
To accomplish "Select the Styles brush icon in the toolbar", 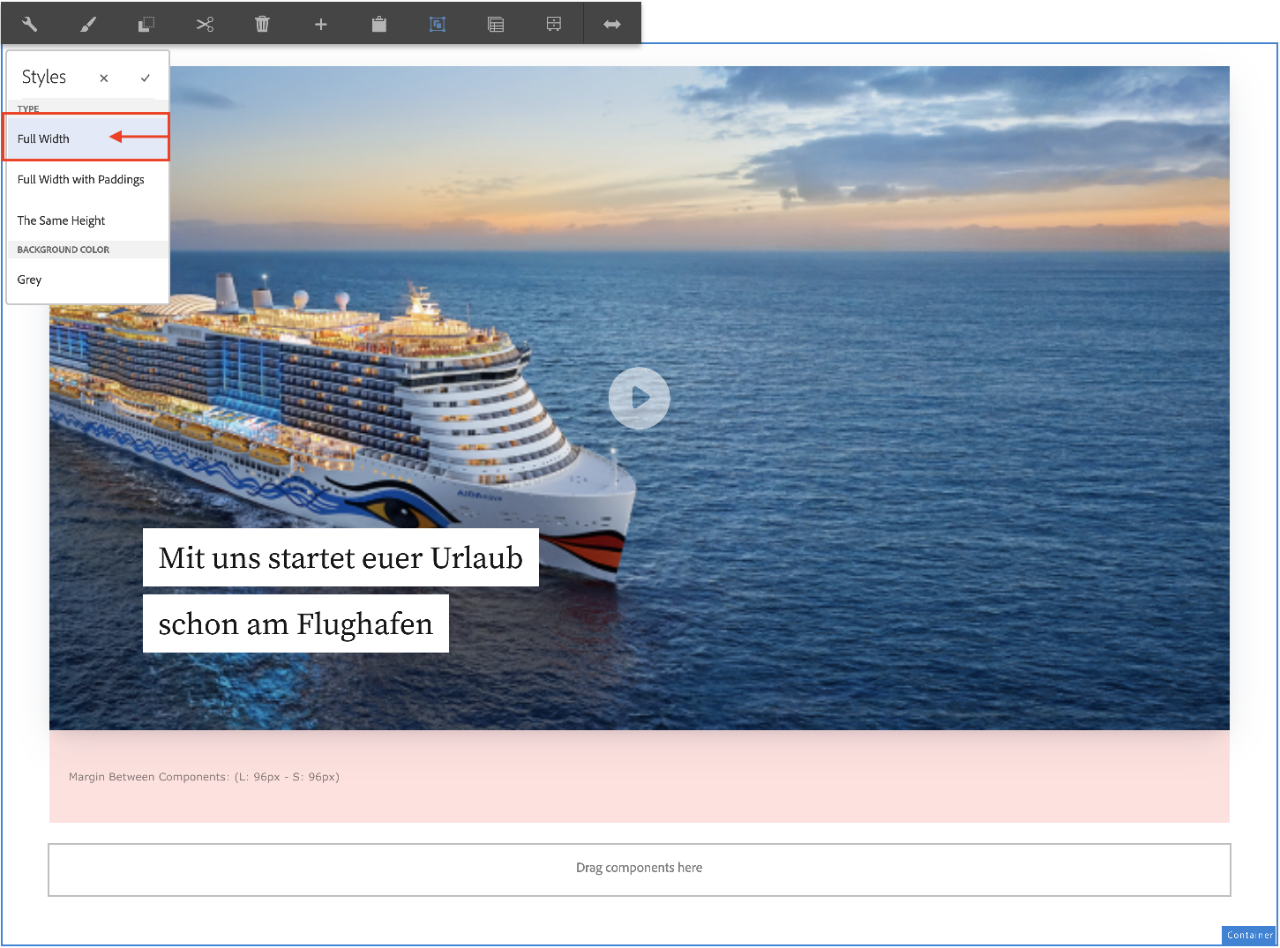I will tap(88, 23).
